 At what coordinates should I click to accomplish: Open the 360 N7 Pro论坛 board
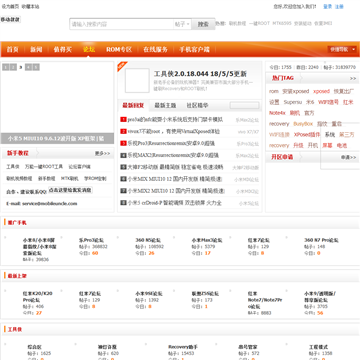(x=321, y=240)
